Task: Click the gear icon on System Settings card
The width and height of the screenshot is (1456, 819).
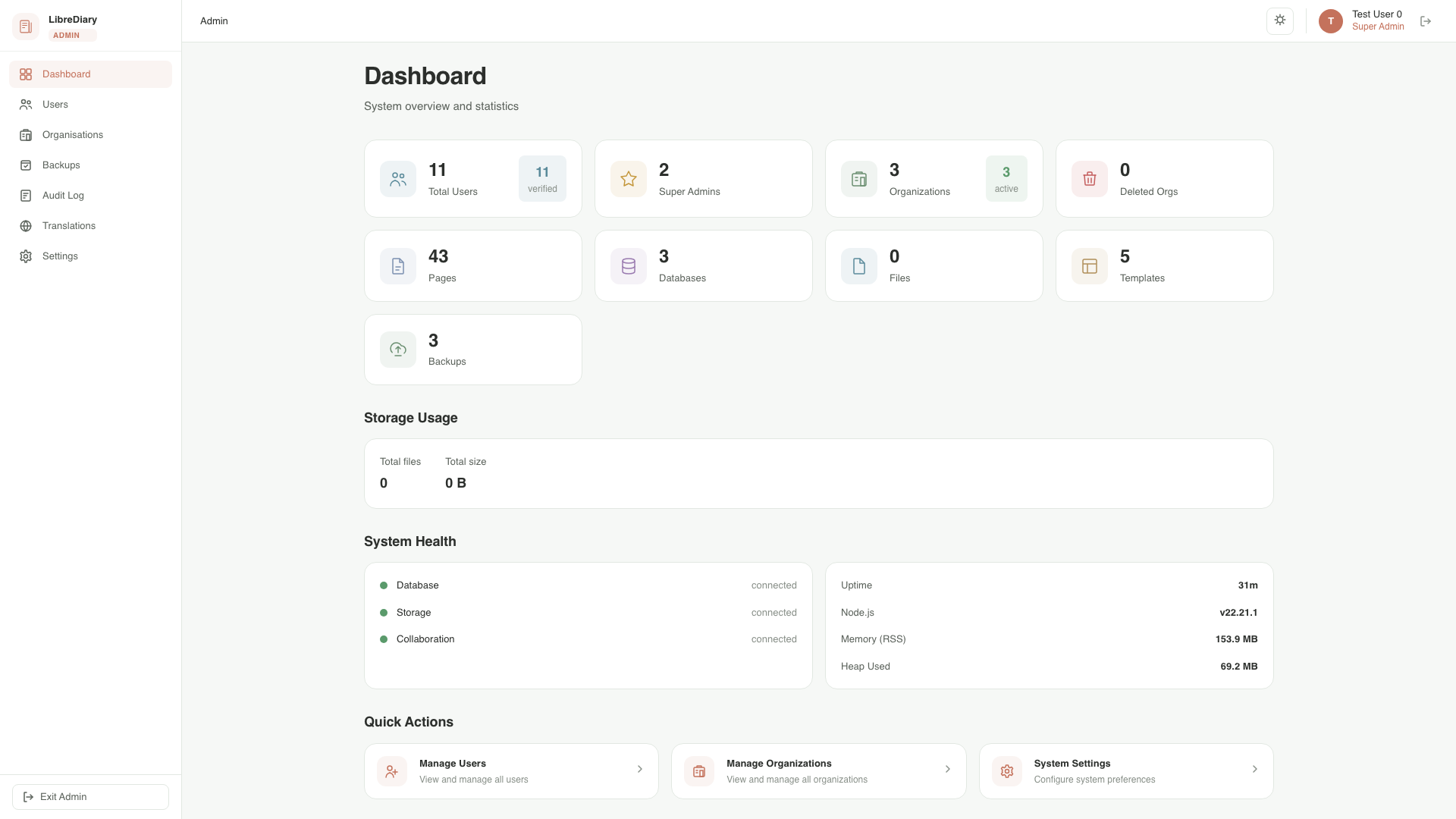Action: click(1007, 770)
